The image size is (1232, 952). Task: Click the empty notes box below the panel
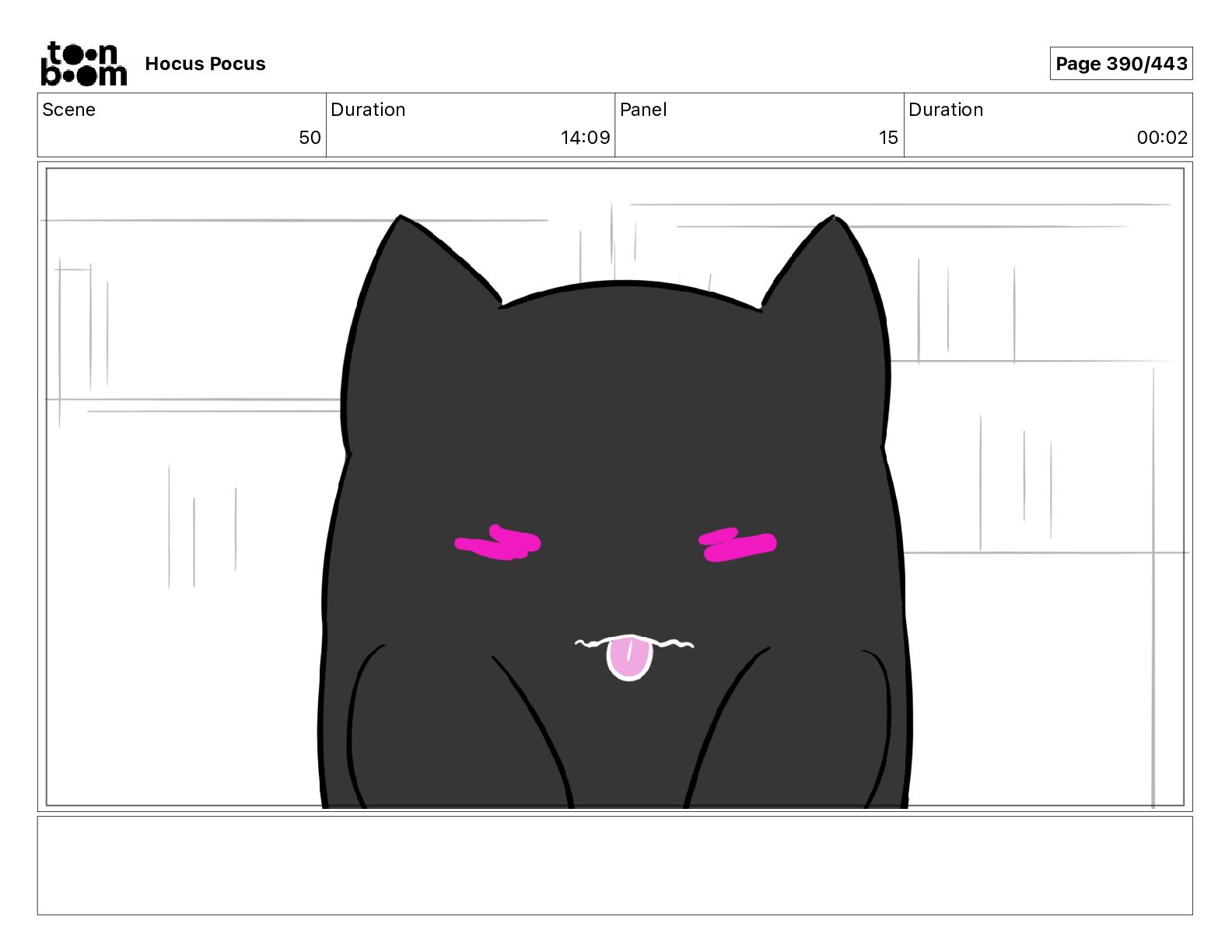pyautogui.click(x=614, y=865)
